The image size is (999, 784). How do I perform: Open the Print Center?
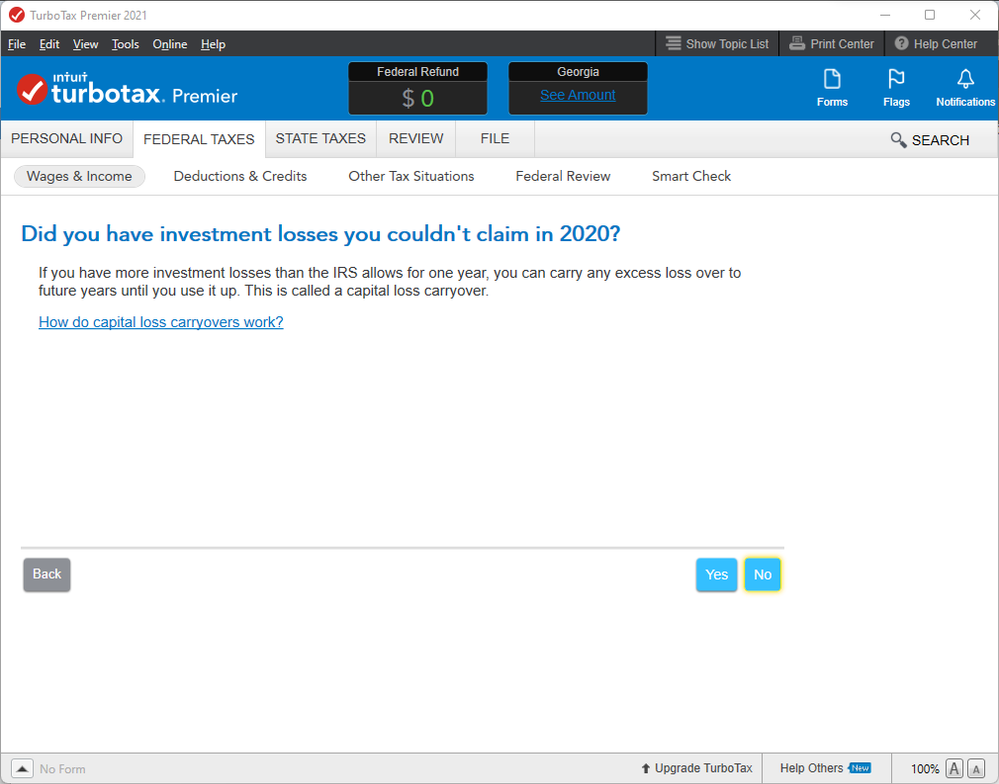831,44
